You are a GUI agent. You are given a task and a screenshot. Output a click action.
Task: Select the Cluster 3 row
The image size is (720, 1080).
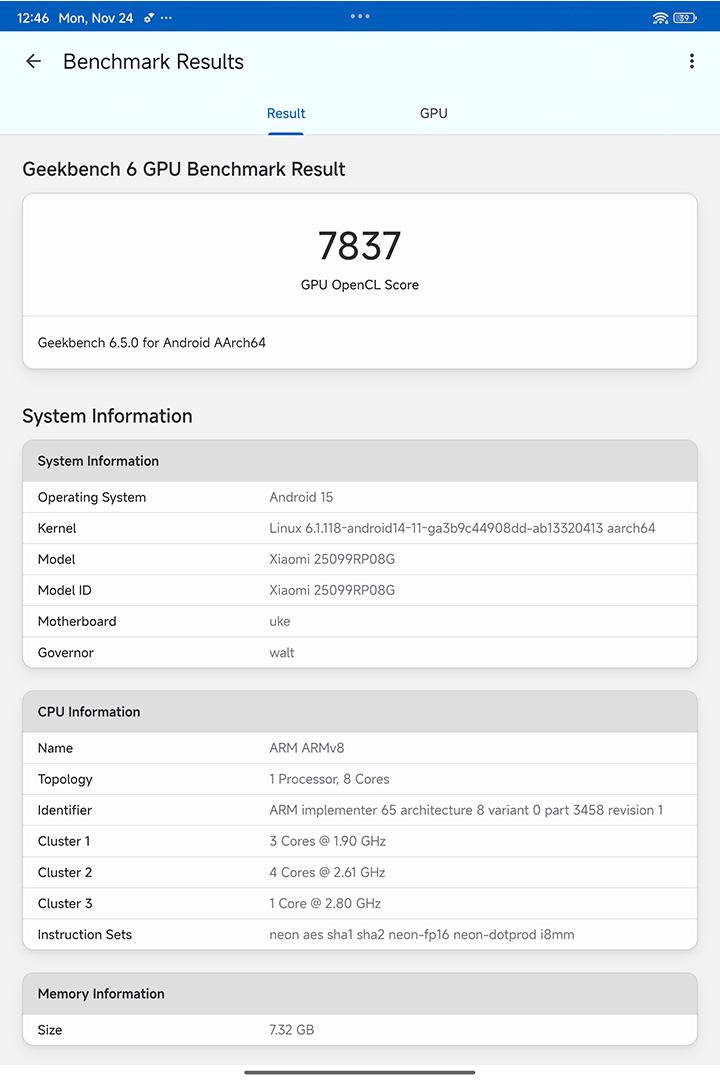tap(359, 903)
